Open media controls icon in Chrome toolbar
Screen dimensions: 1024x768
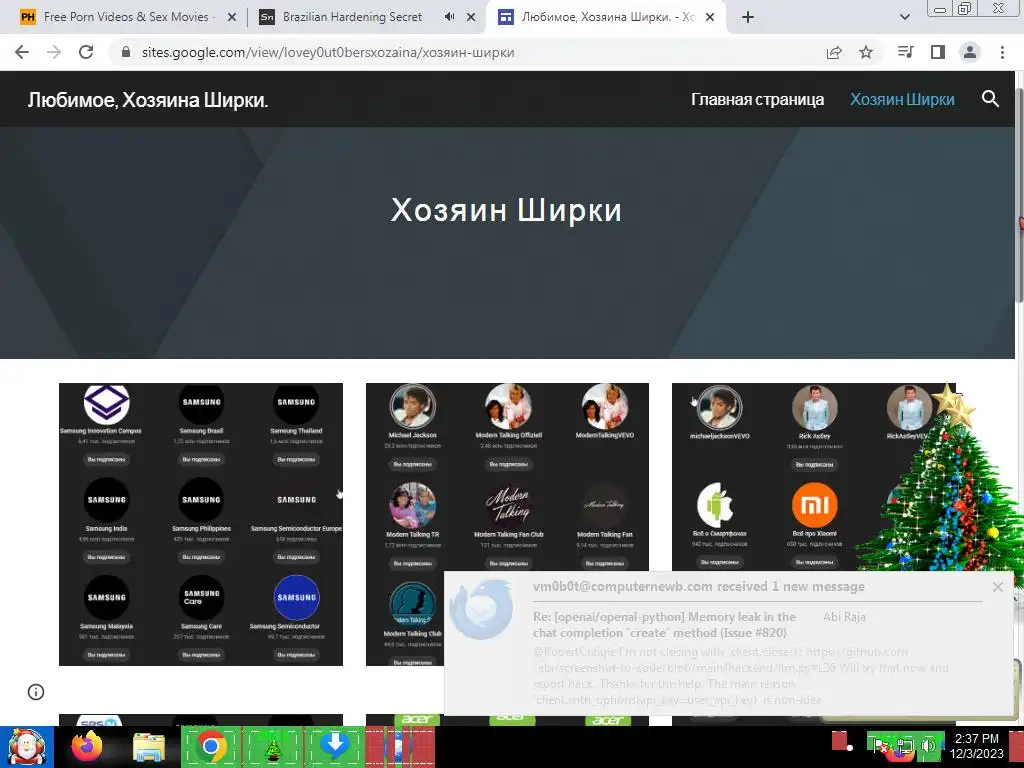pos(905,52)
